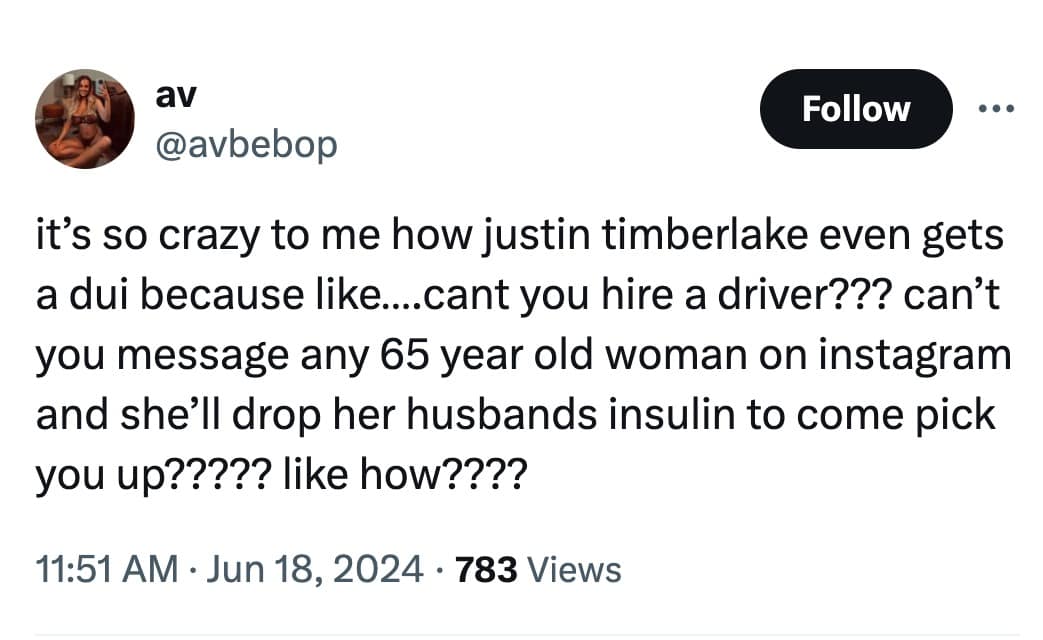
Task: Open the av profile picture
Action: pos(85,119)
